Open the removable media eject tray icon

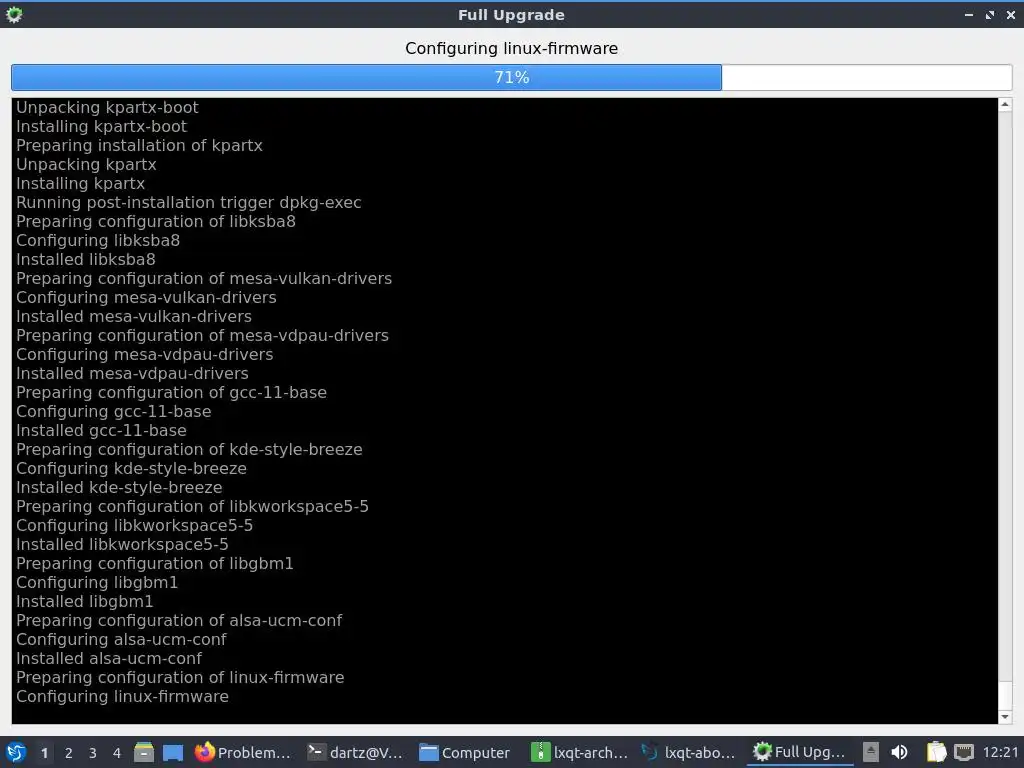click(x=871, y=752)
